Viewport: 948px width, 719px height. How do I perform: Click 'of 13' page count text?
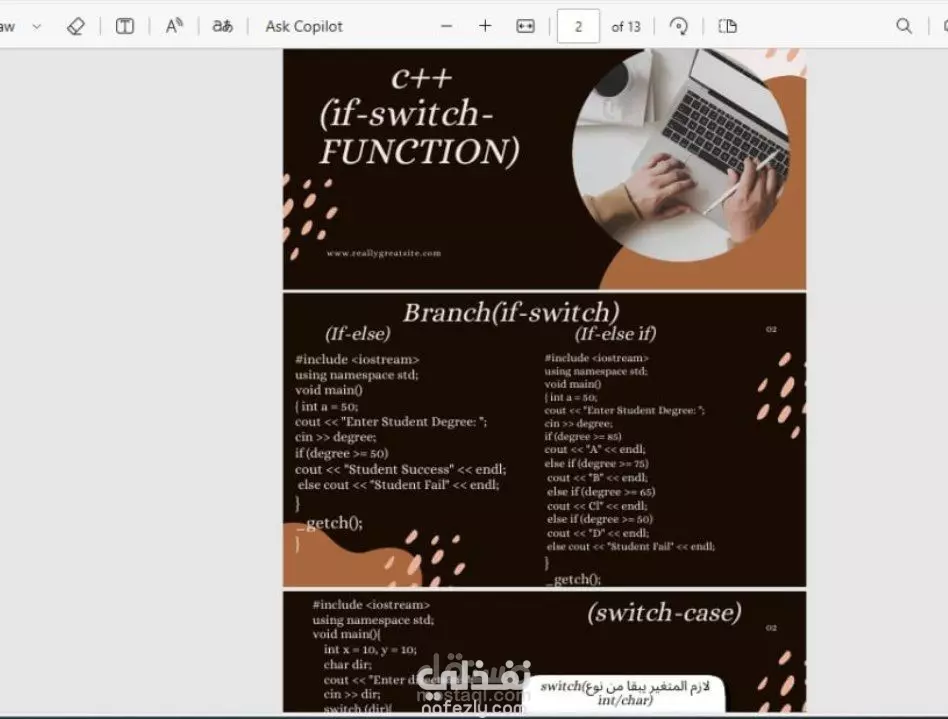(x=625, y=27)
